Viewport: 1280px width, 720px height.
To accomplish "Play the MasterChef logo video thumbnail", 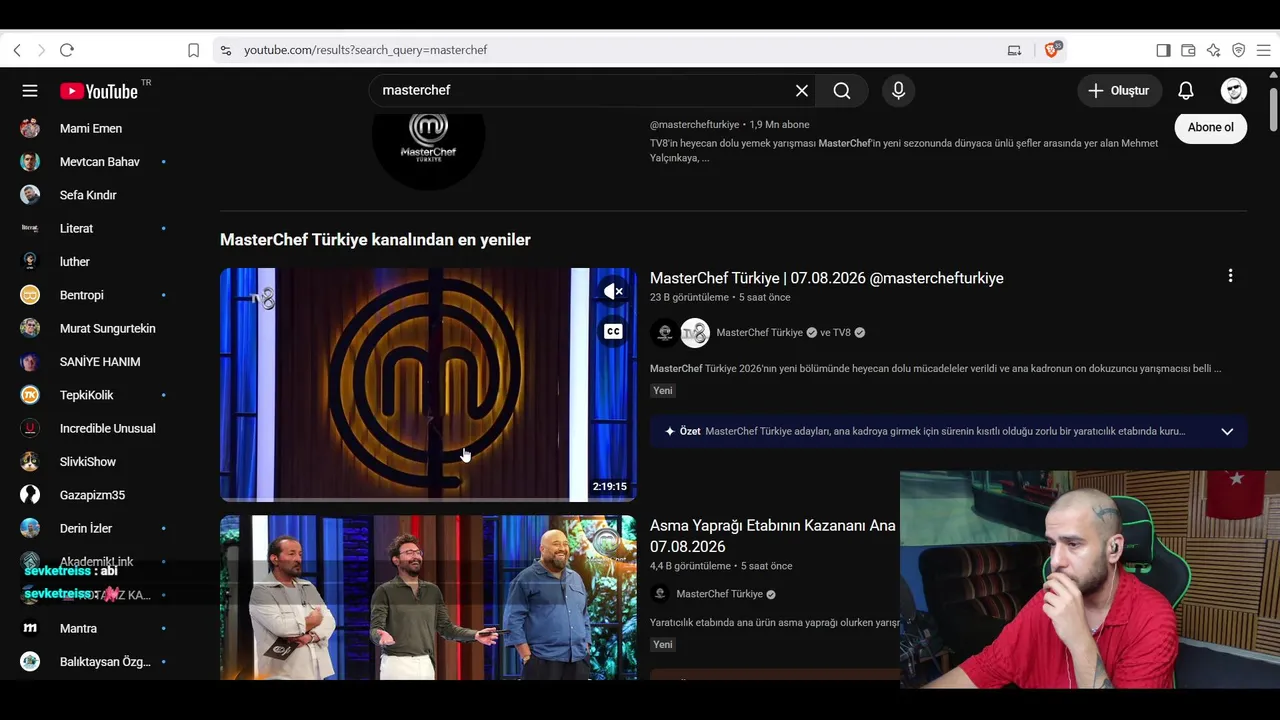I will [428, 384].
